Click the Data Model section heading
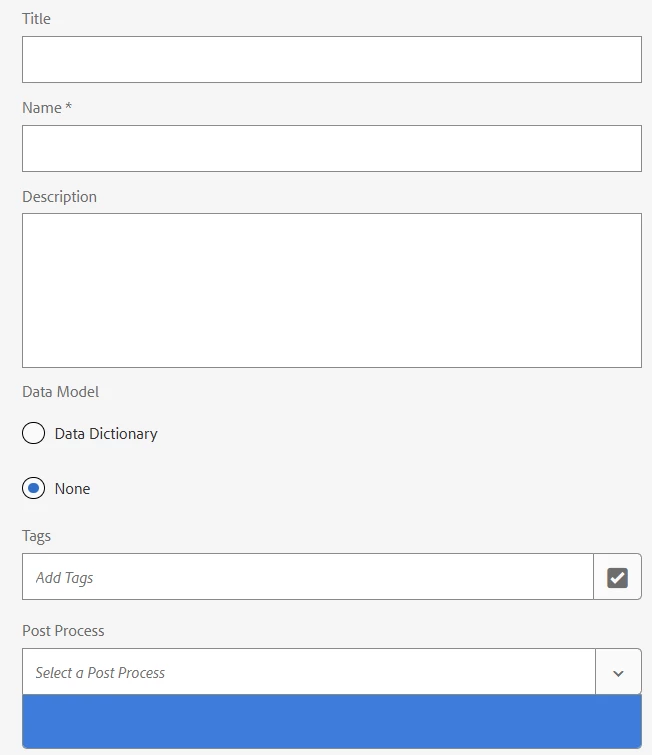This screenshot has width=652, height=755. [60, 391]
